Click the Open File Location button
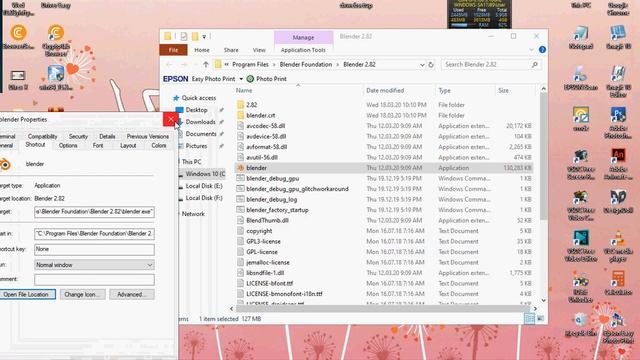640x360 pixels. pyautogui.click(x=26, y=294)
